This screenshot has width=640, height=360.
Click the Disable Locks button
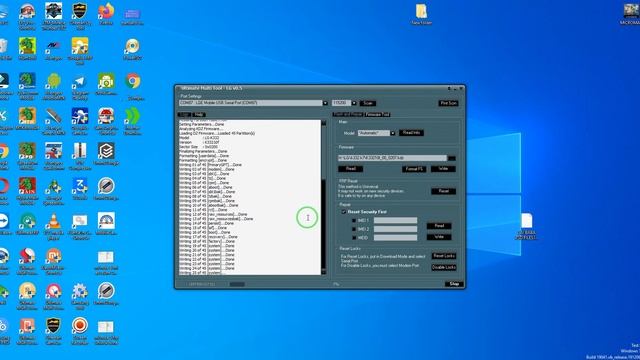[444, 267]
